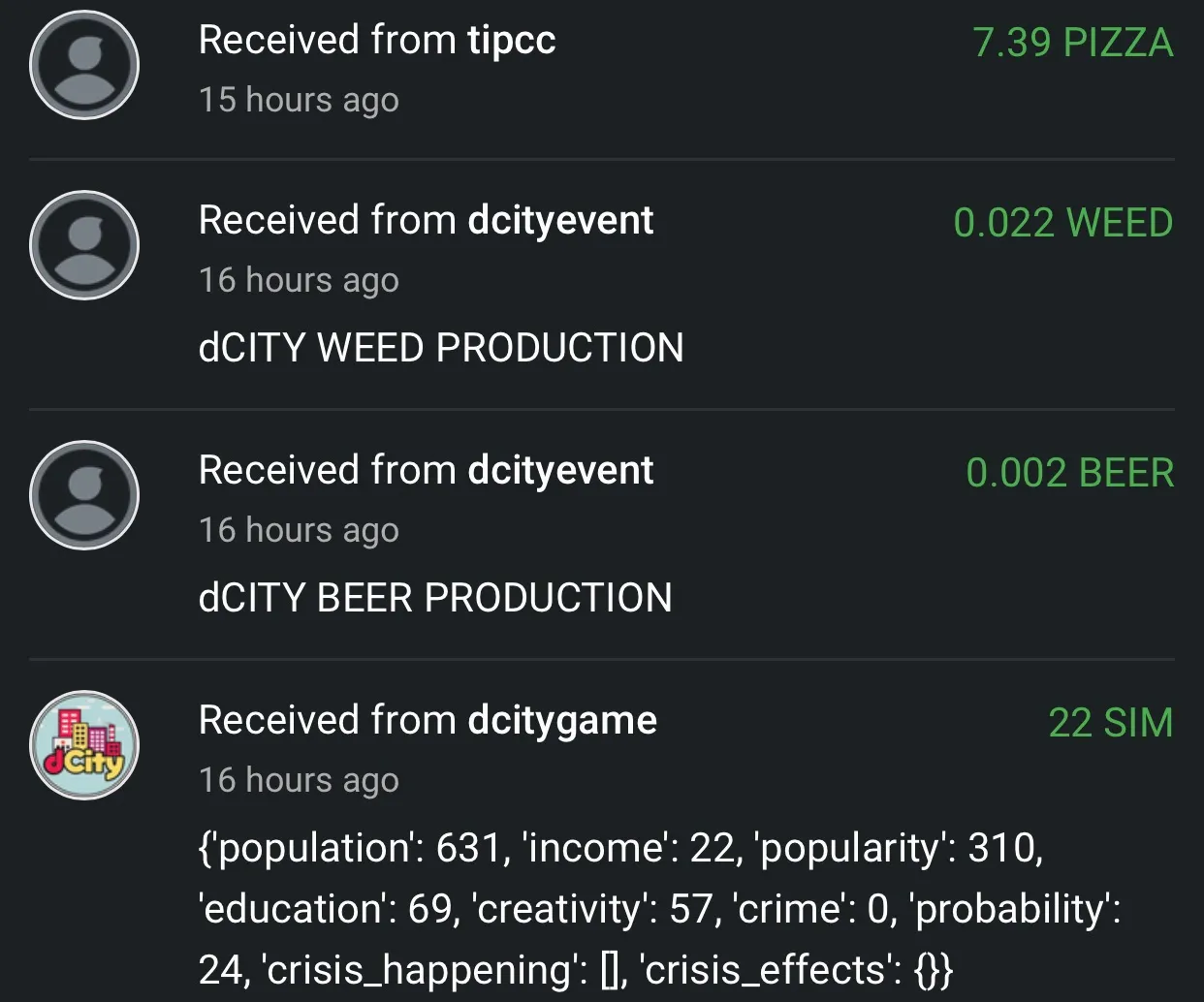Screen dimensions: 1204x1002
Task: Select the dCITY WEED PRODUCTION memo
Action: click(441, 348)
